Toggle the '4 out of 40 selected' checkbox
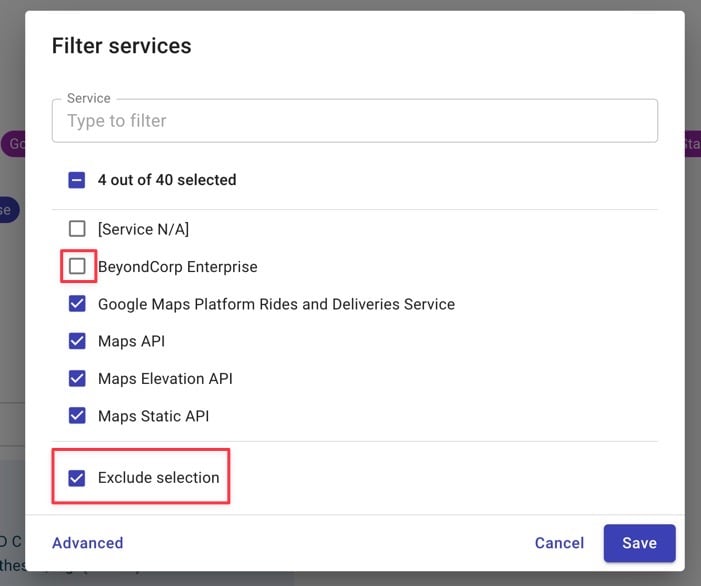Screen dimensions: 701x586 point(77,180)
